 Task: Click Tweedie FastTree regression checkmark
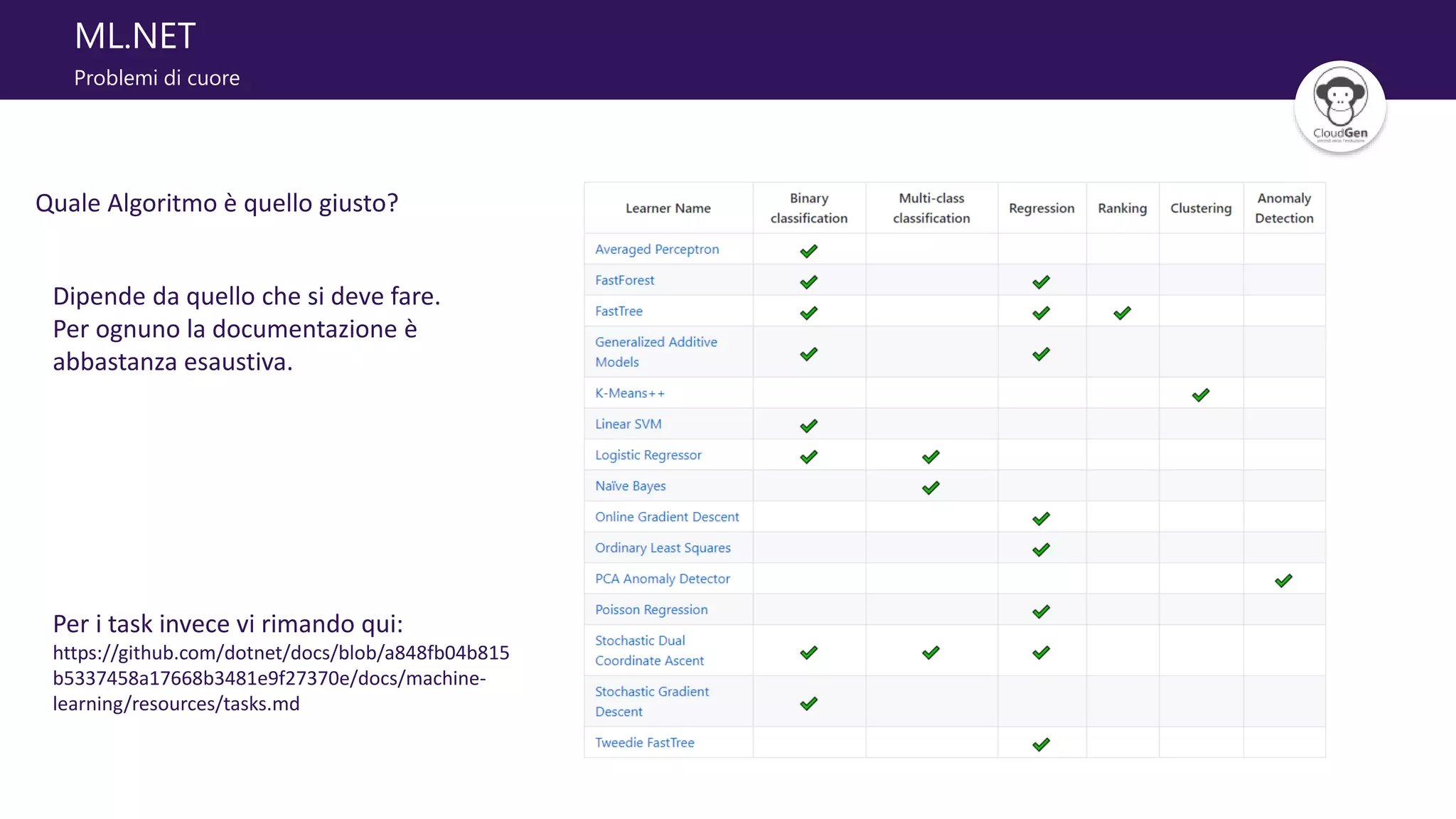point(1041,744)
